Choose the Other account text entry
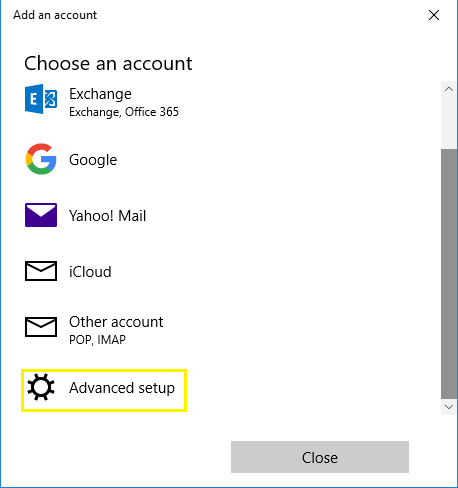Screen dimensions: 458x488 (116, 322)
